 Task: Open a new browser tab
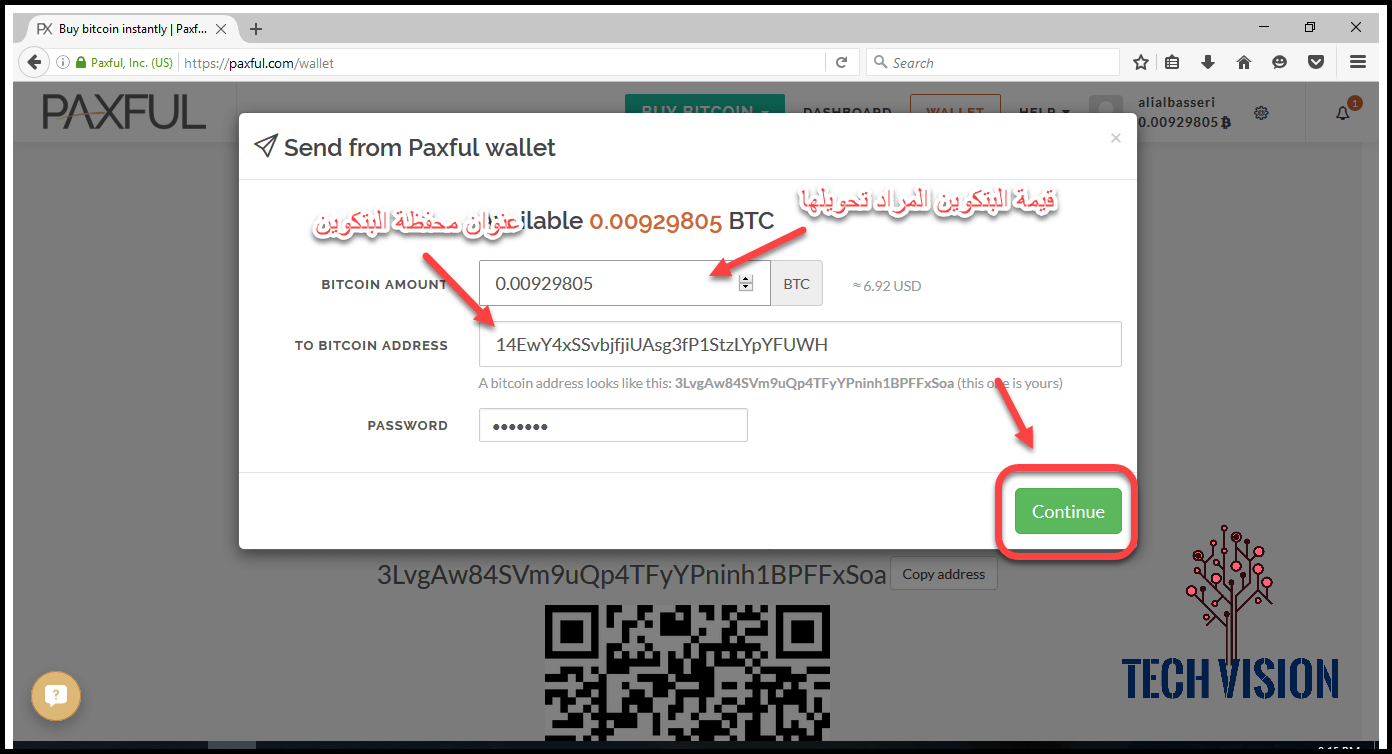click(x=256, y=29)
